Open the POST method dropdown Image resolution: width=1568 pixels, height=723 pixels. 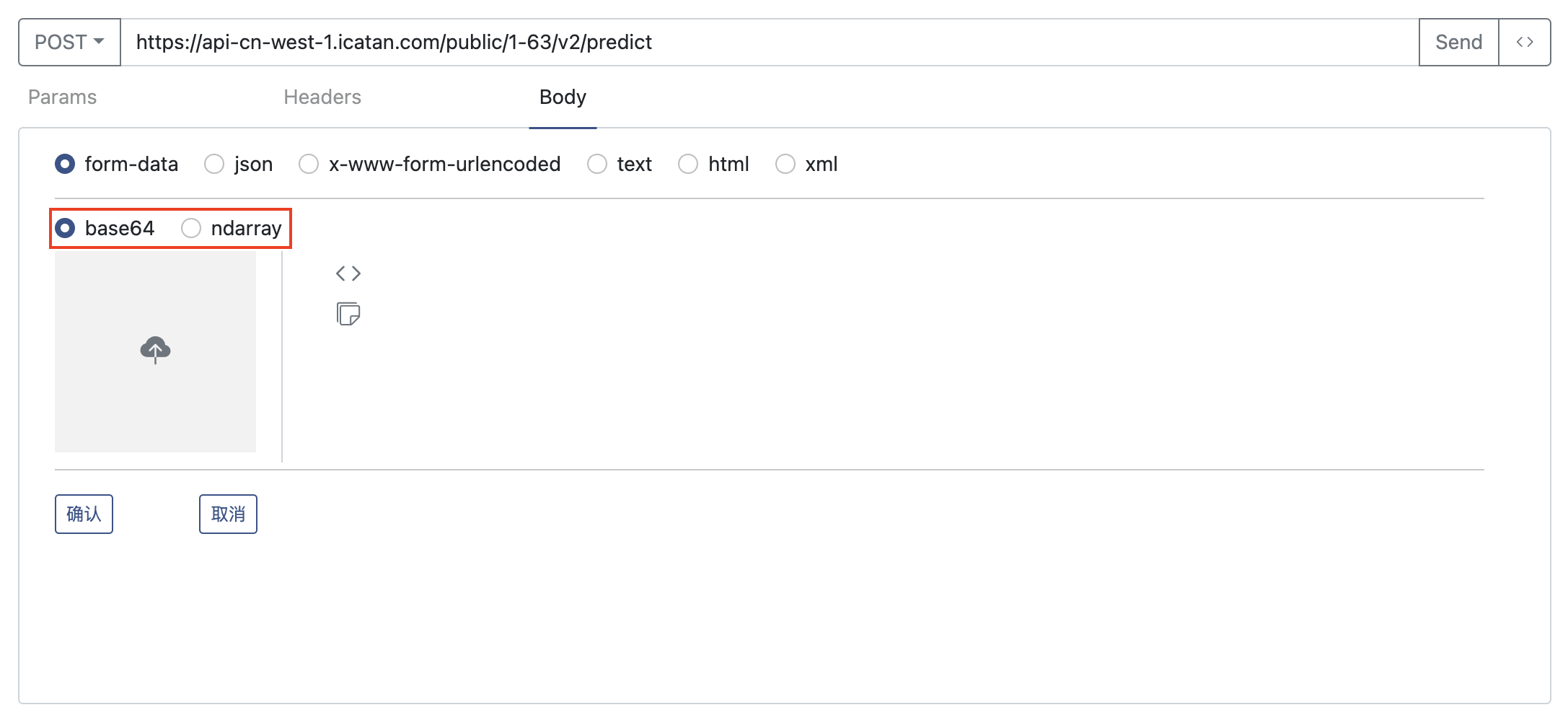click(69, 43)
